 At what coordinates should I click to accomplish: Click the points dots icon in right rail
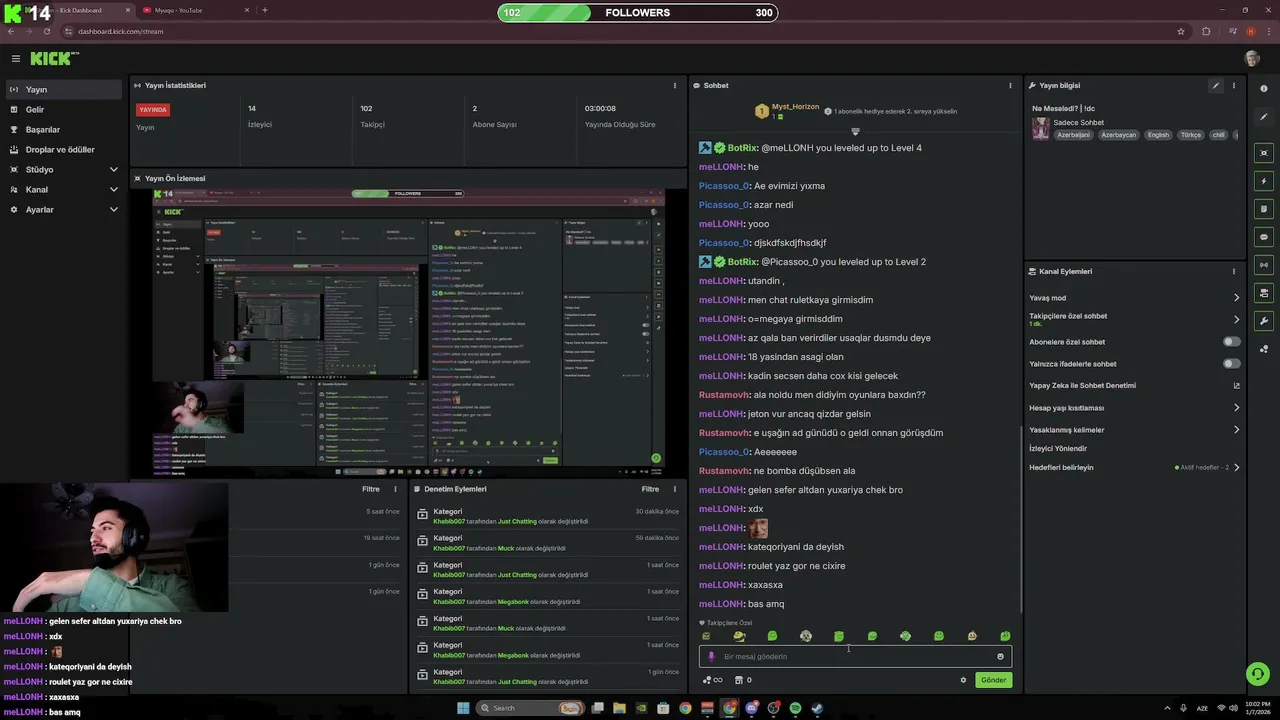point(1264,349)
